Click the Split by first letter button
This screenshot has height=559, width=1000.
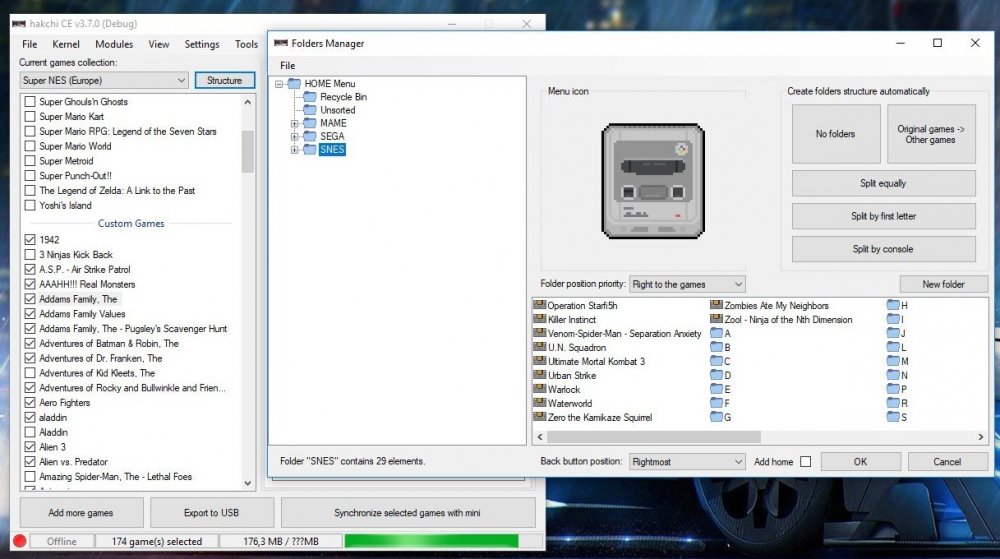click(883, 216)
